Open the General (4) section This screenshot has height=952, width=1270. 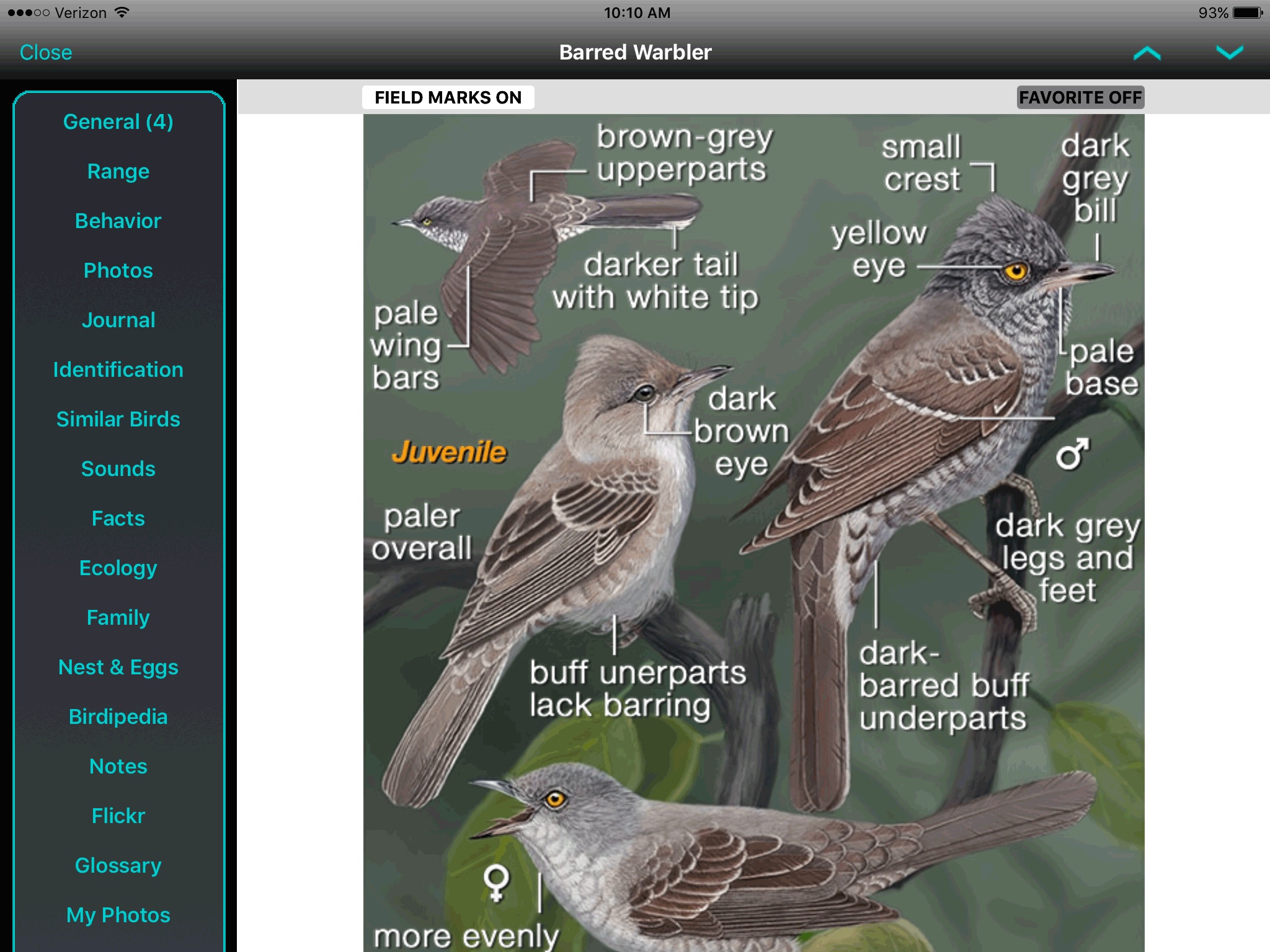pos(118,121)
